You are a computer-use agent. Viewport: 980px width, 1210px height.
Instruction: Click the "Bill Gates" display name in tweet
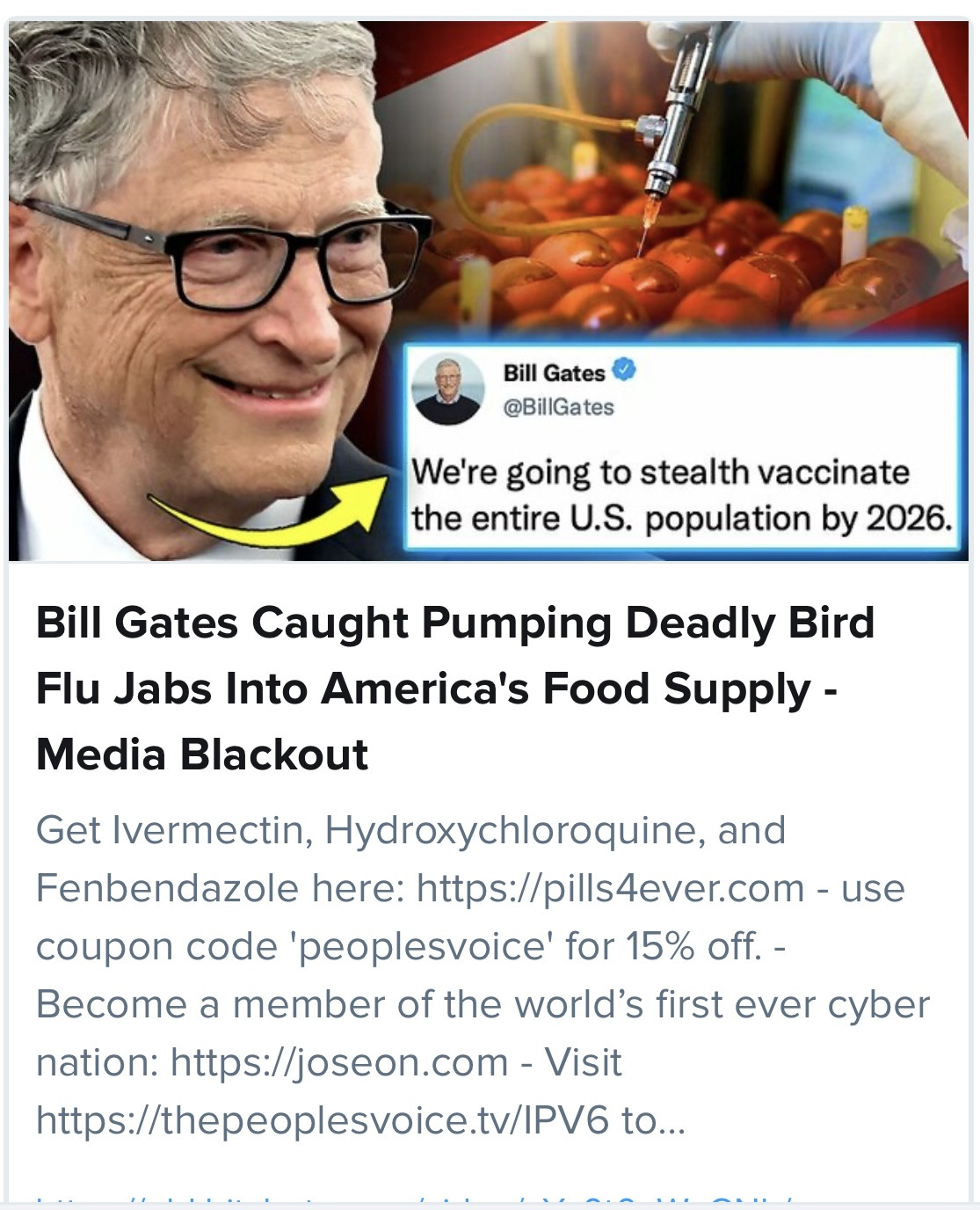[554, 373]
